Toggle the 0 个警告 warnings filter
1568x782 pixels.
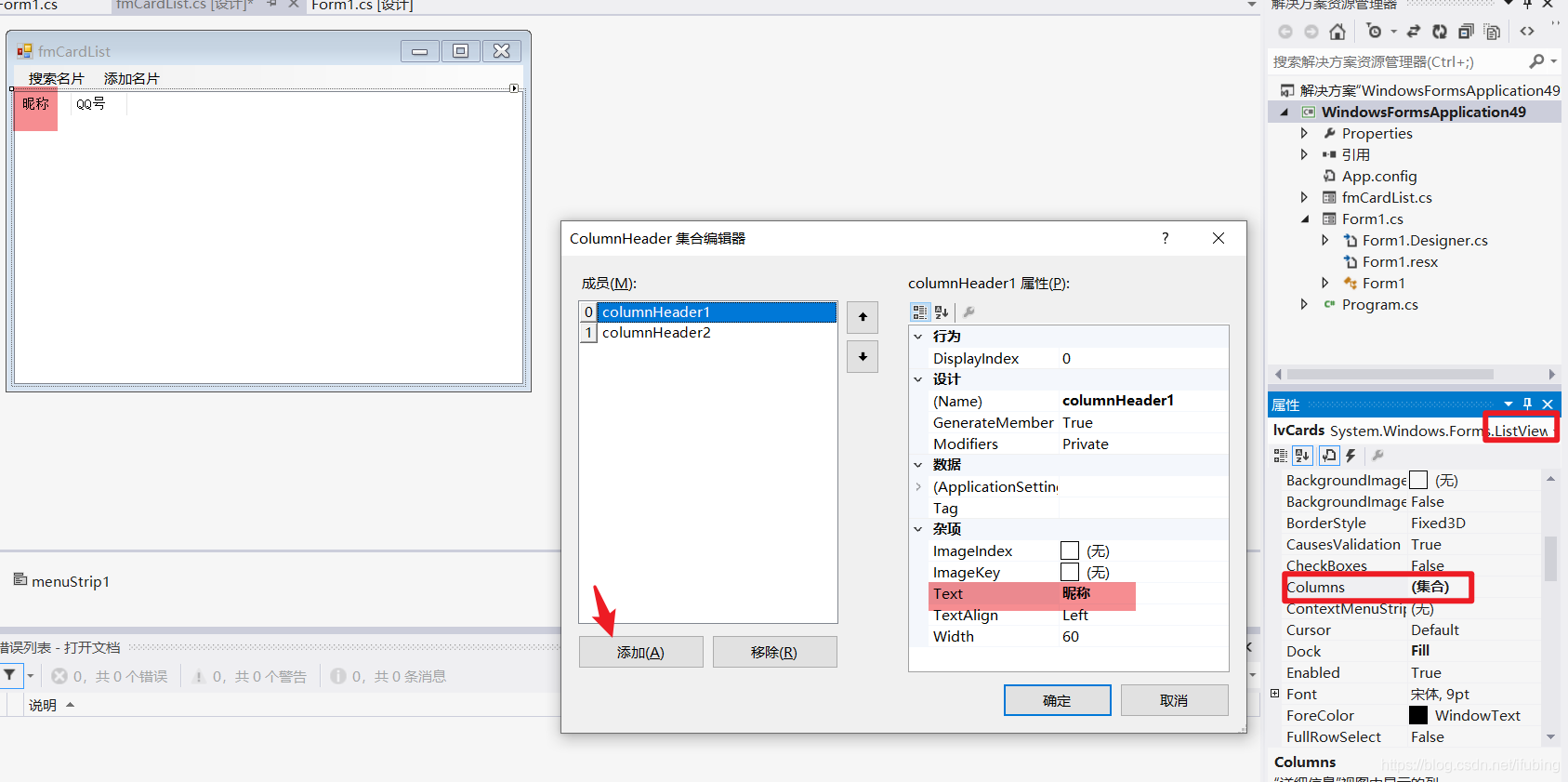coord(249,676)
